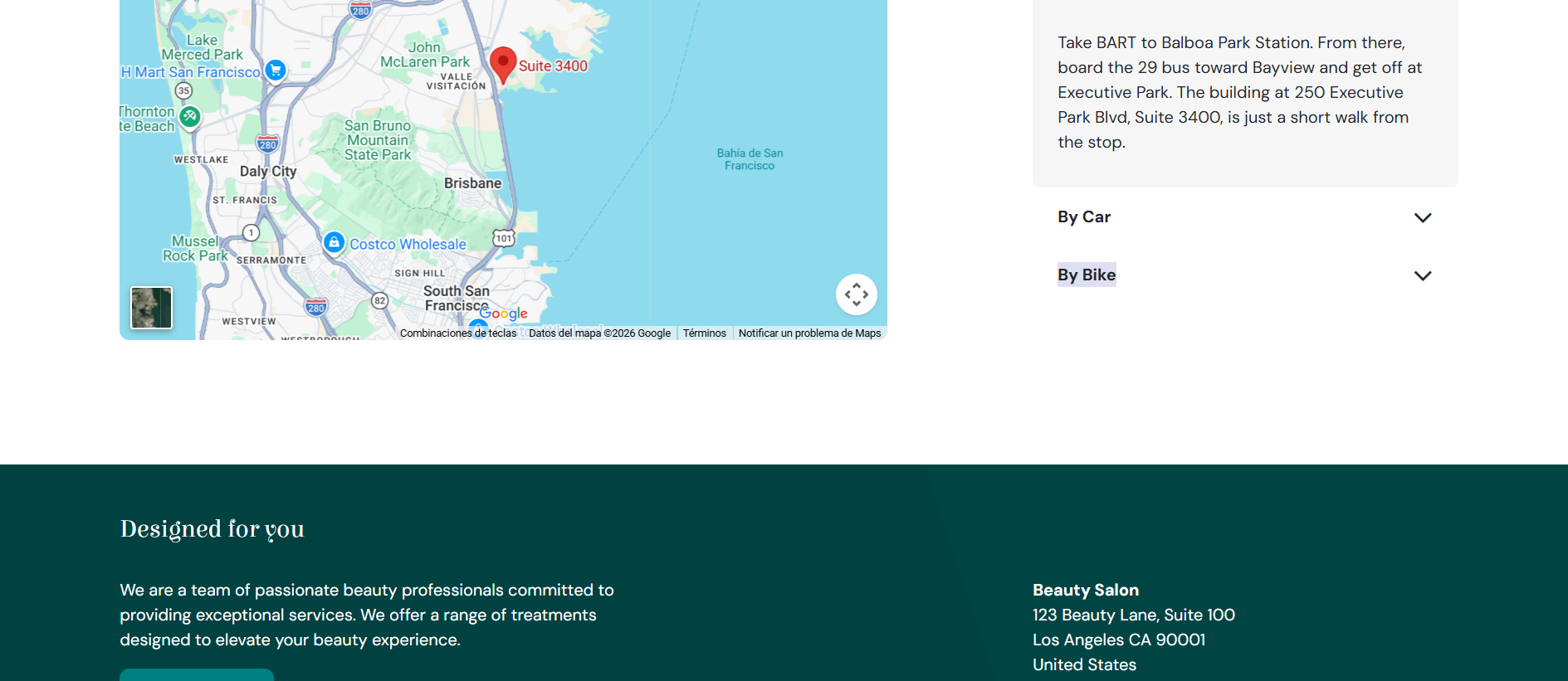1568x681 pixels.
Task: Switch map to satellite layer thumbnail
Action: pos(152,308)
